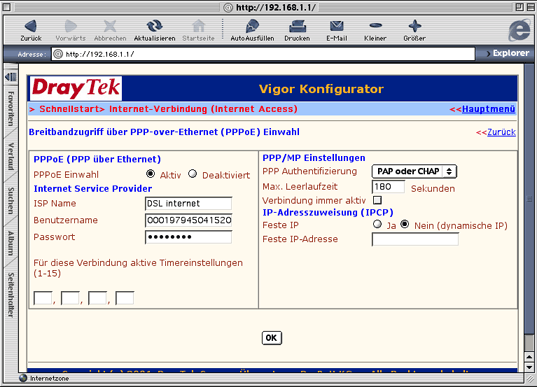Select Deaktiviert for PPPoE Einwahl
The image size is (537, 387).
coord(192,174)
